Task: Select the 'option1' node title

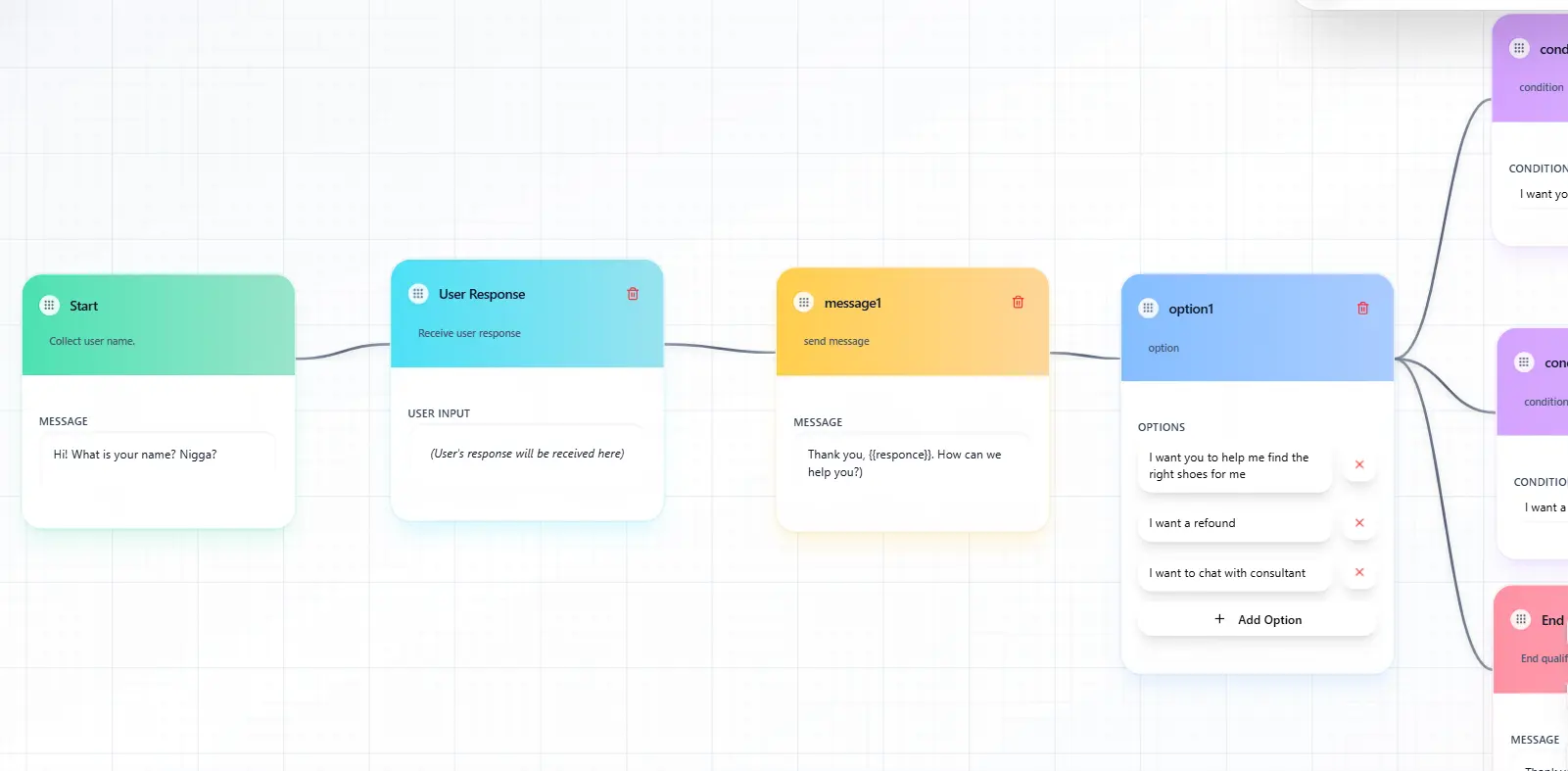Action: 1191,309
